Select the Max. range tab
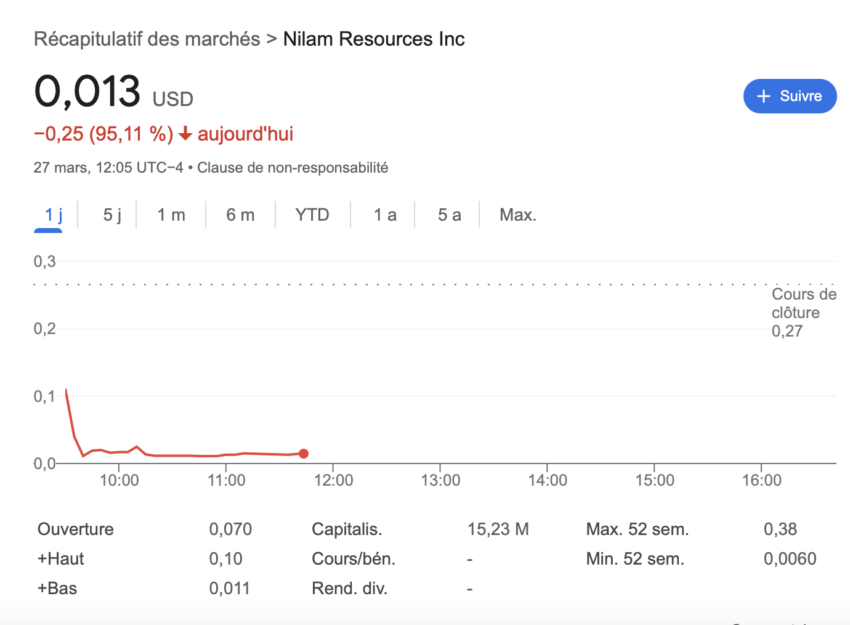The width and height of the screenshot is (850, 625). 518,215
